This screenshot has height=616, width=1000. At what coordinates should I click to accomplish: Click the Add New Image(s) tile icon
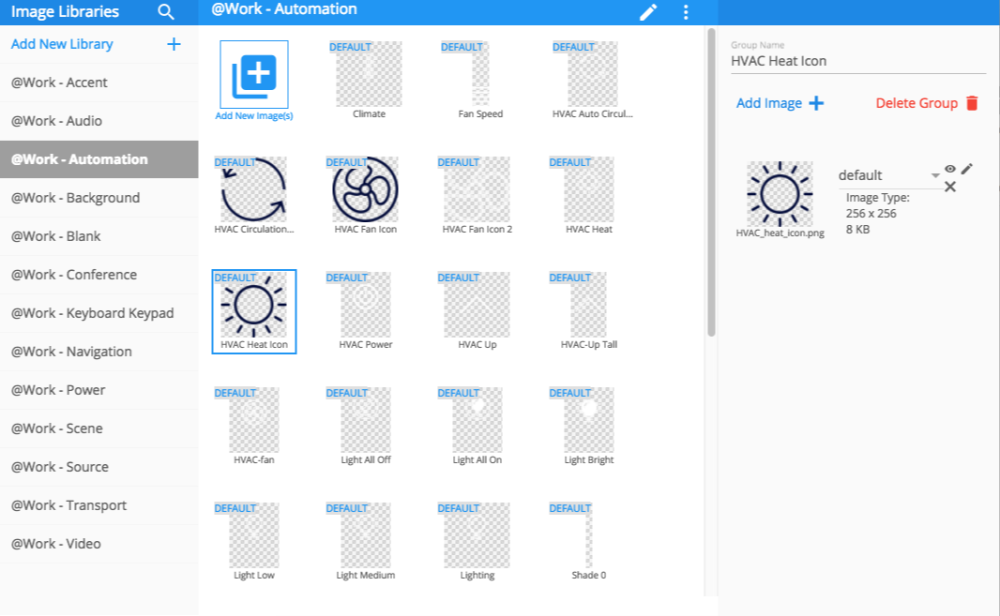click(254, 75)
